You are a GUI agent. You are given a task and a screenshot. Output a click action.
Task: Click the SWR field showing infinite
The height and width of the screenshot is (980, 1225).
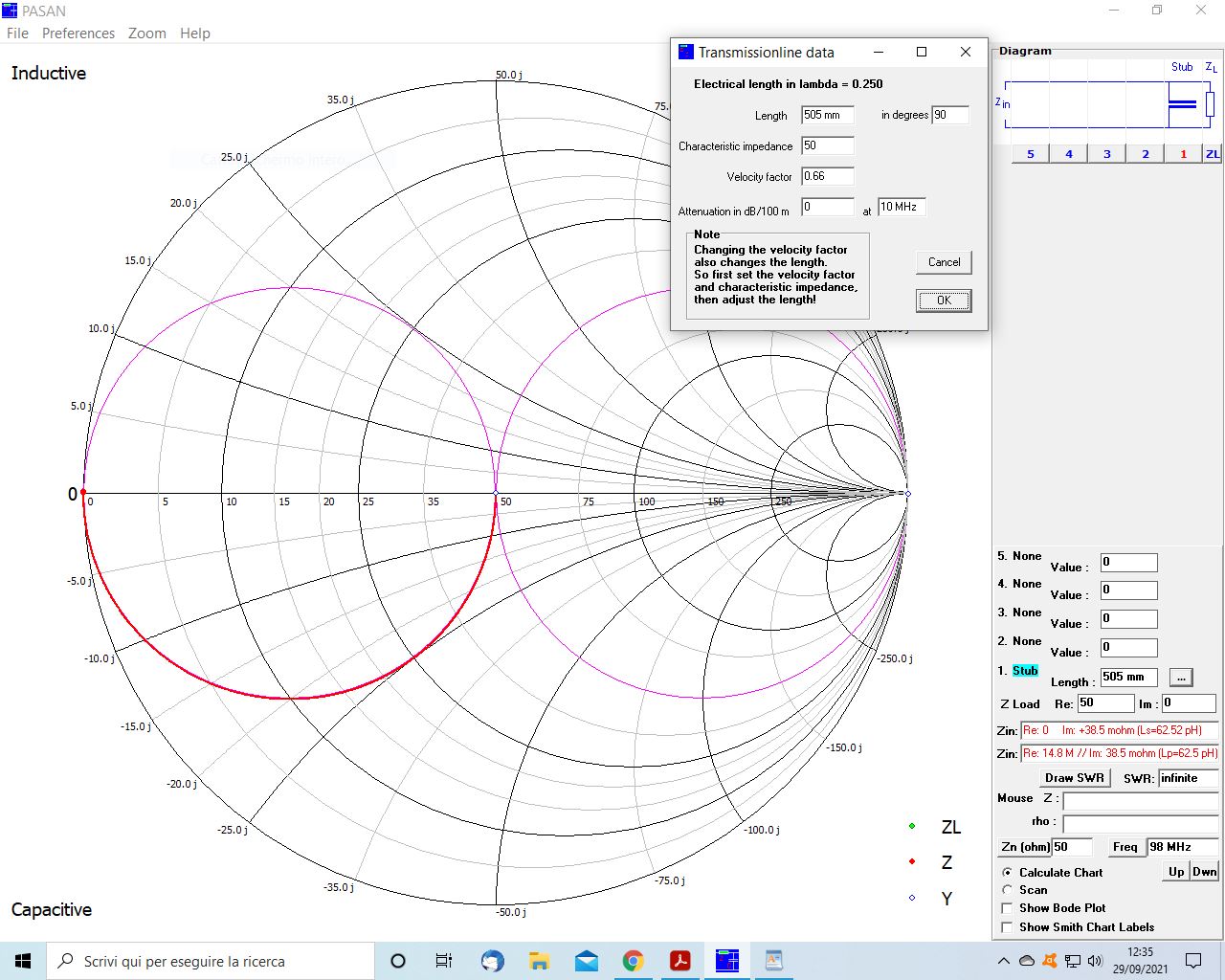tap(1189, 778)
